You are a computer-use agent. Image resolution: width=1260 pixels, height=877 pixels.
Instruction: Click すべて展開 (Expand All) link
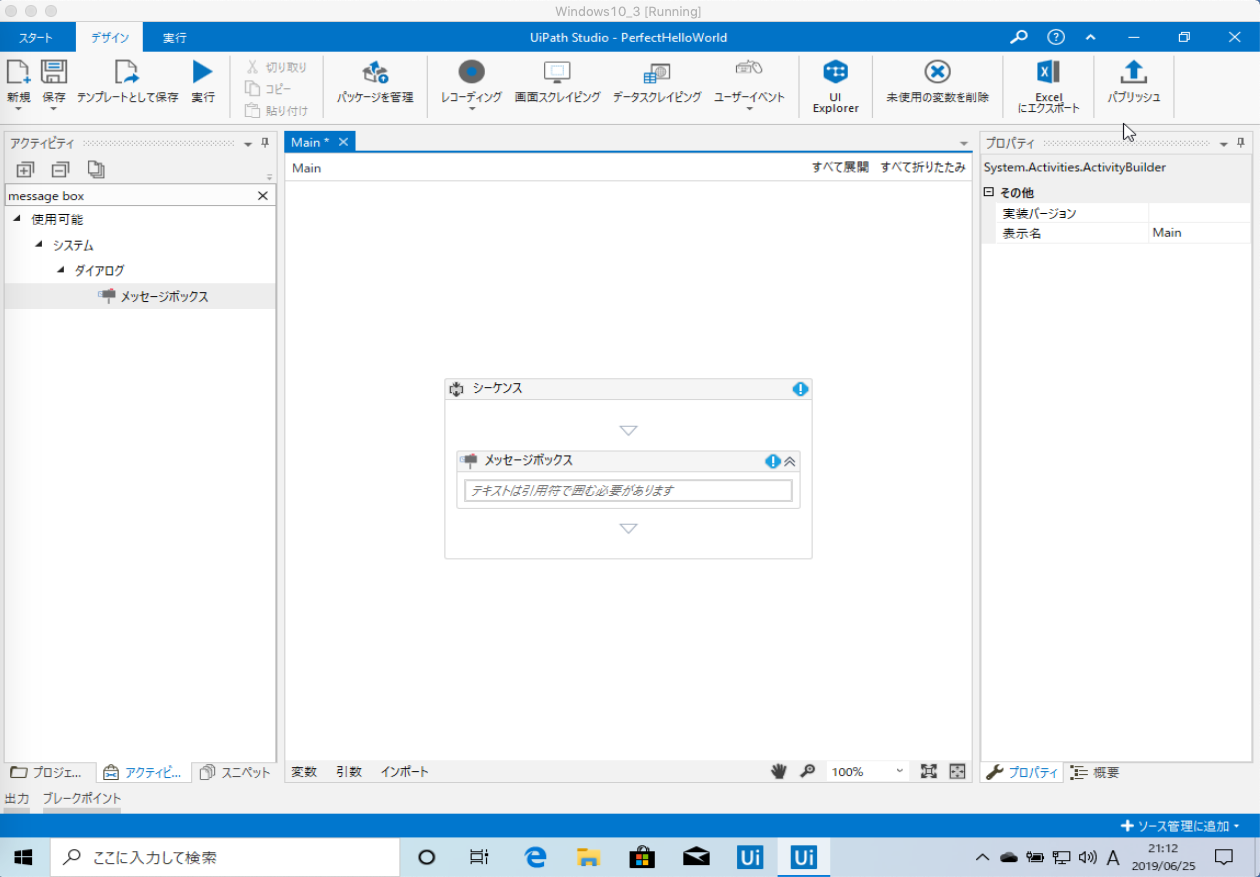840,168
